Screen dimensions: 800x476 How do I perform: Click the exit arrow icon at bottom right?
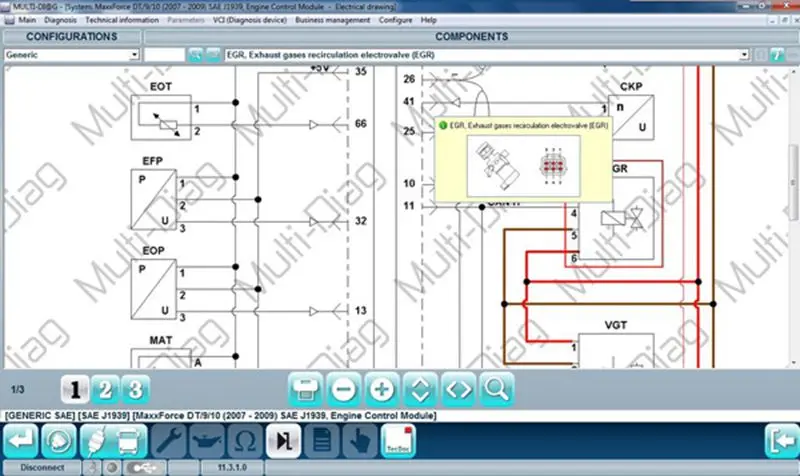click(782, 441)
